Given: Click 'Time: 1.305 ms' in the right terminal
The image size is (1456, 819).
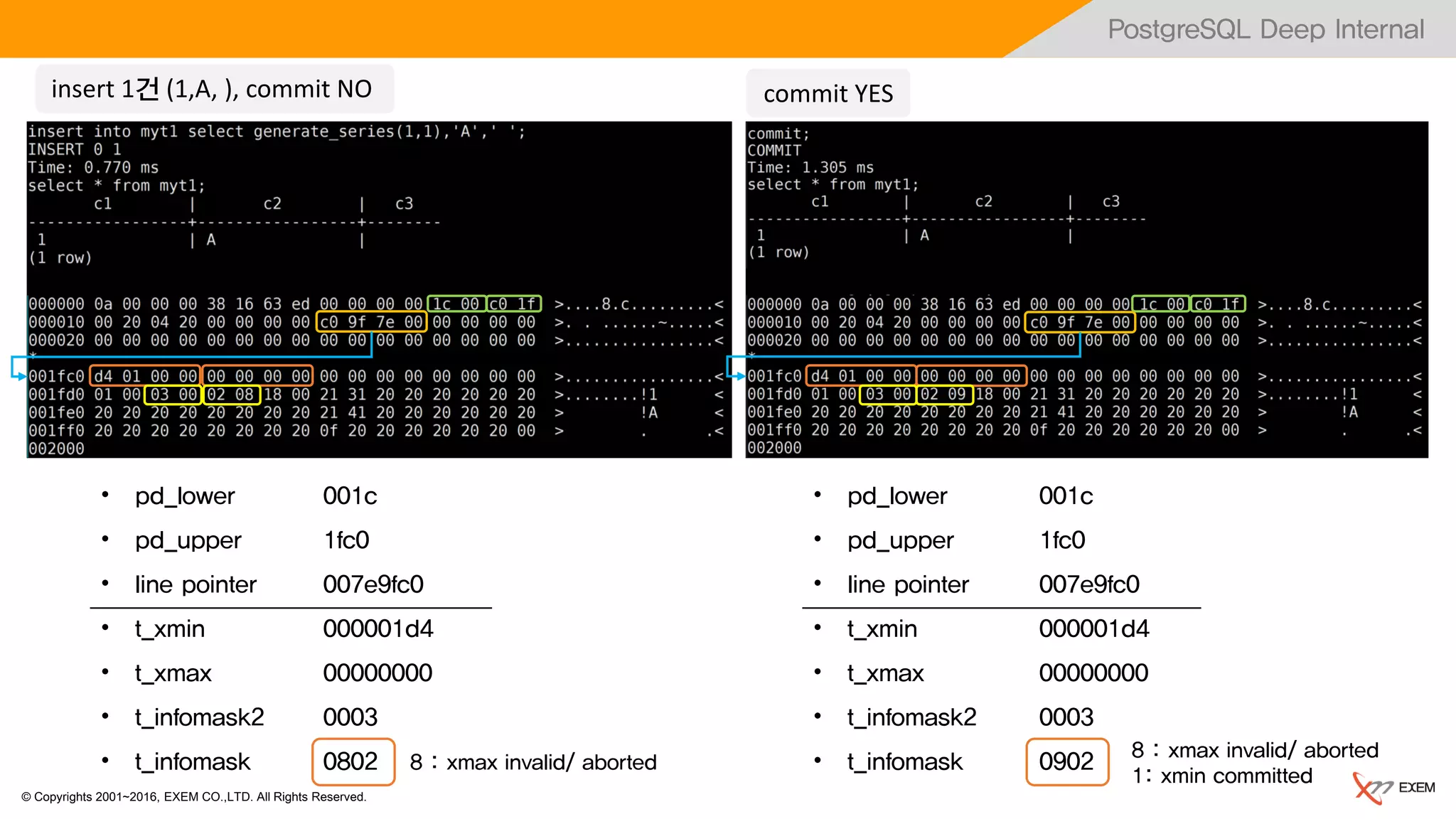Looking at the screenshot, I should (x=810, y=167).
